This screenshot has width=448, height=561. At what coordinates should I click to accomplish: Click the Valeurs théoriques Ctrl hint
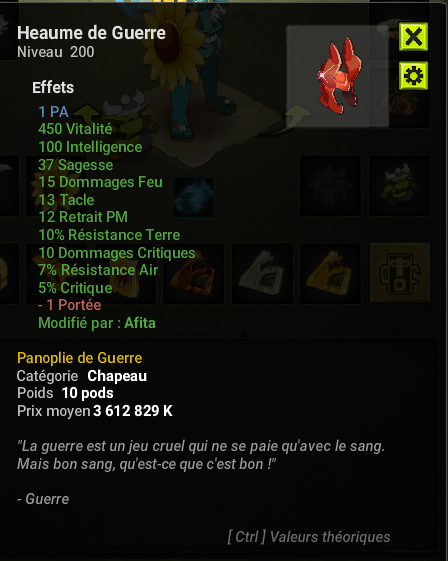(309, 537)
